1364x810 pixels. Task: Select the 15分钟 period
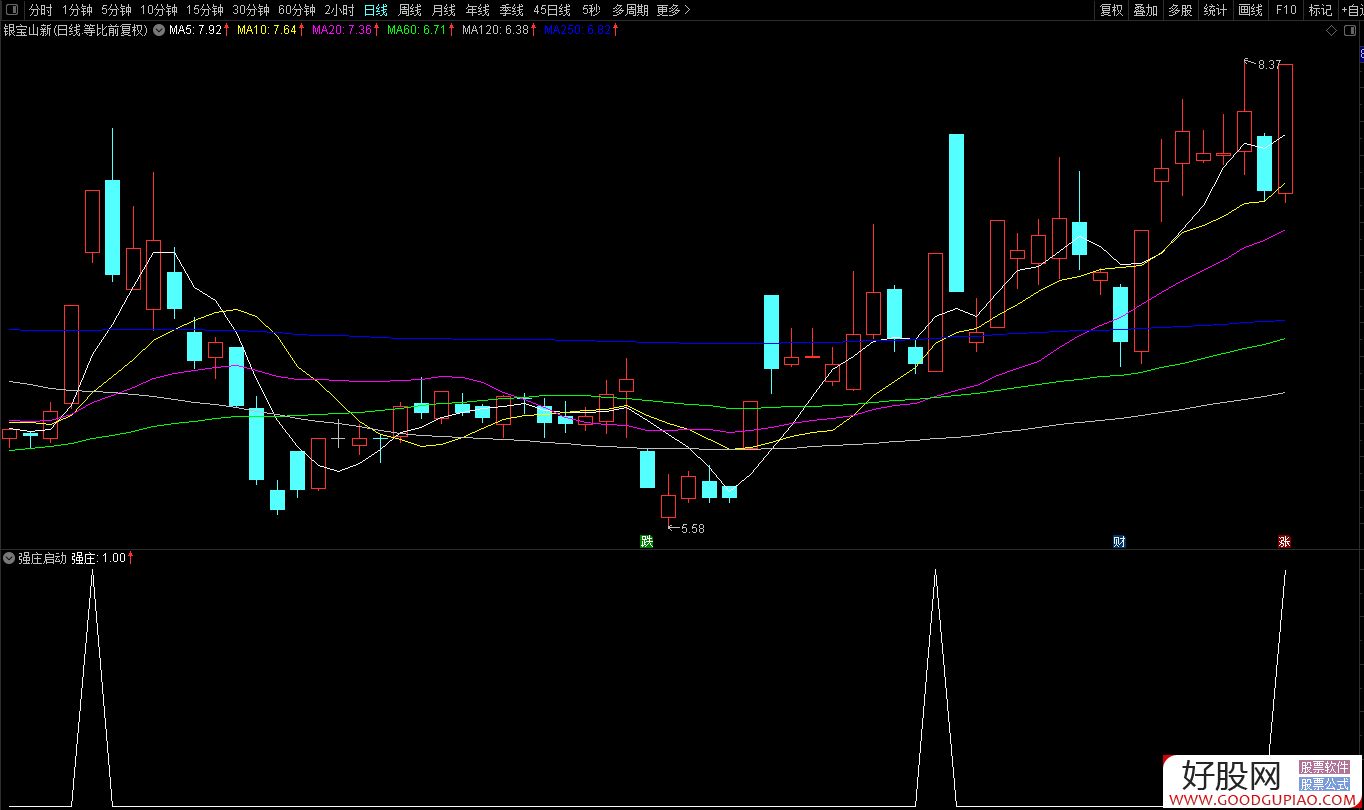[205, 10]
